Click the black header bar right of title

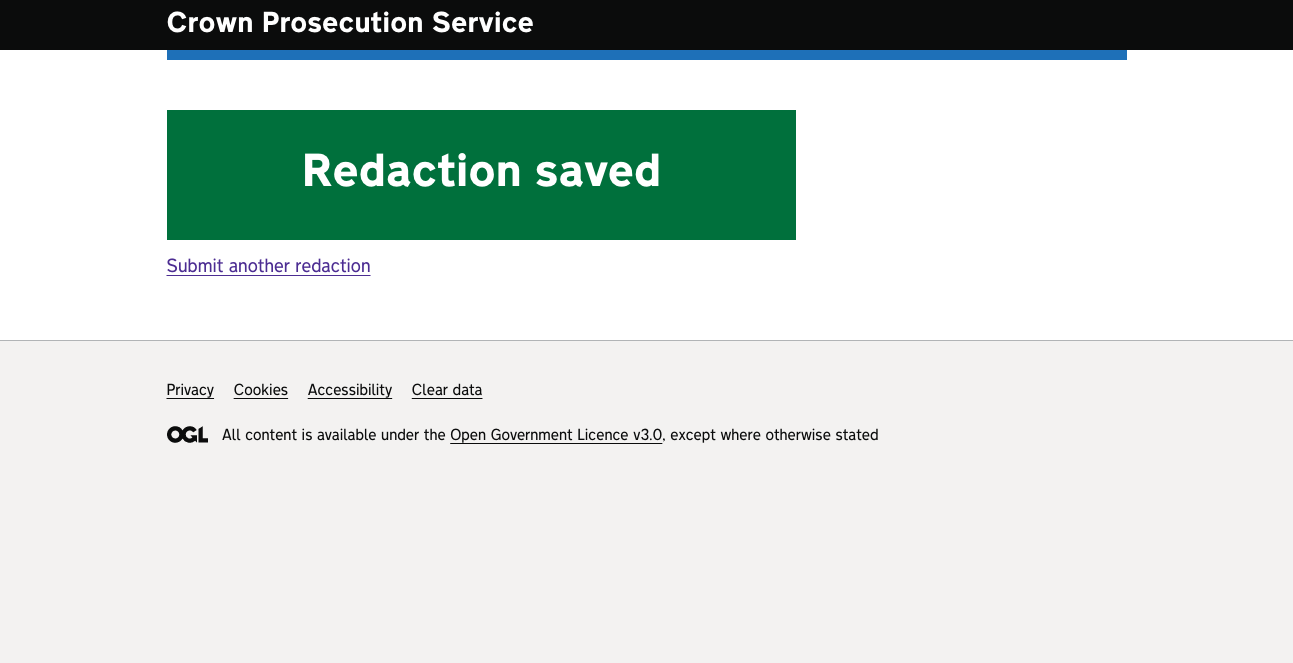[900, 24]
